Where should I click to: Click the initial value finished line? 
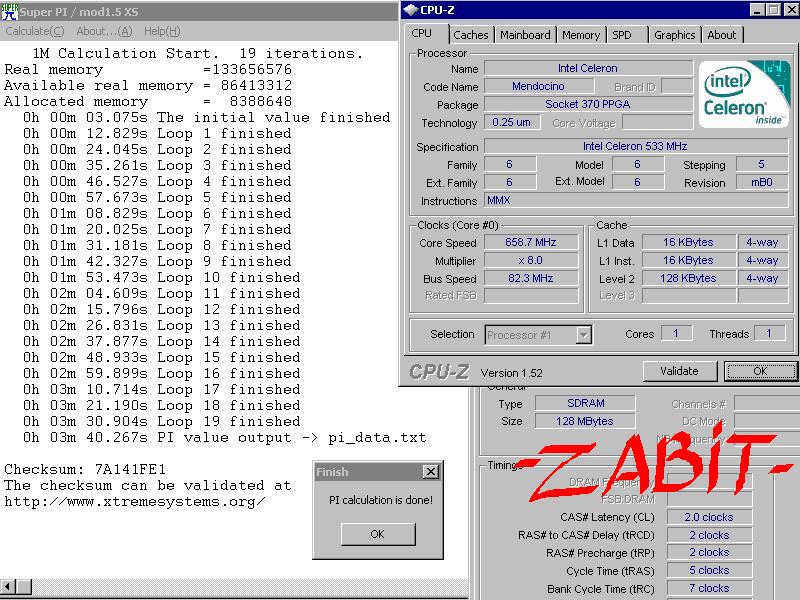(x=207, y=117)
